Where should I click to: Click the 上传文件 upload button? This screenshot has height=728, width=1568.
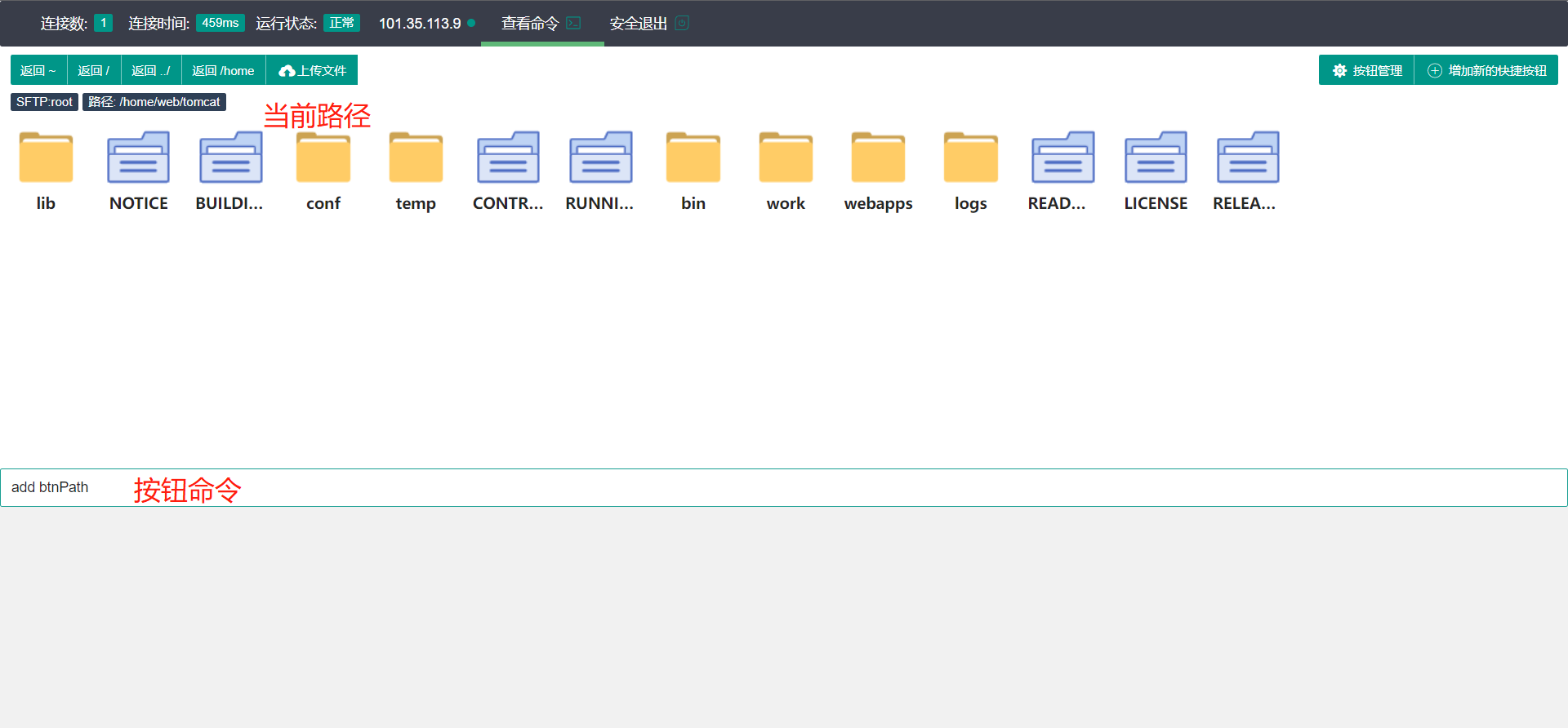(x=312, y=70)
